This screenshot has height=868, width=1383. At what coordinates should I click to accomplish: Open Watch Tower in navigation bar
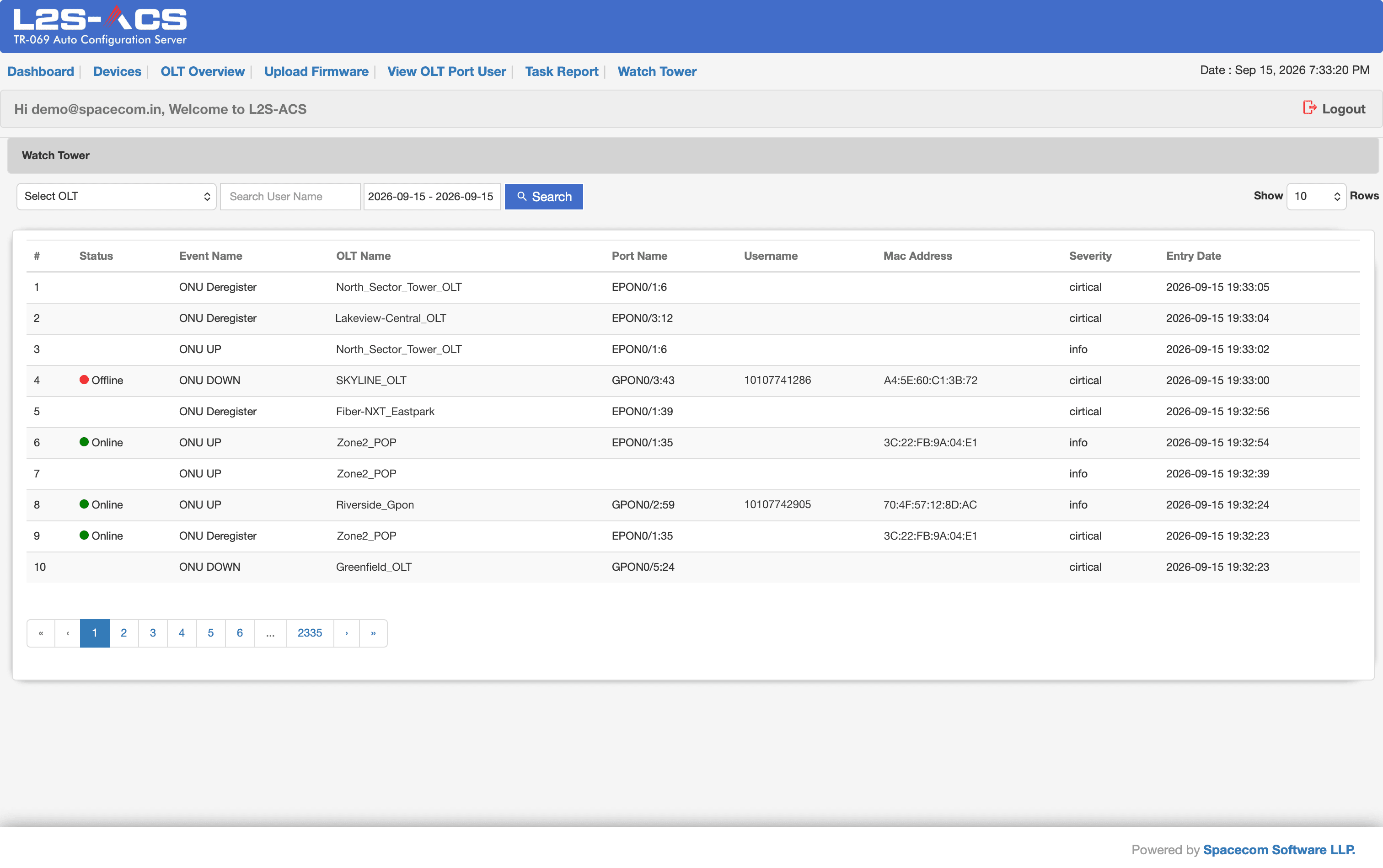[x=657, y=71]
